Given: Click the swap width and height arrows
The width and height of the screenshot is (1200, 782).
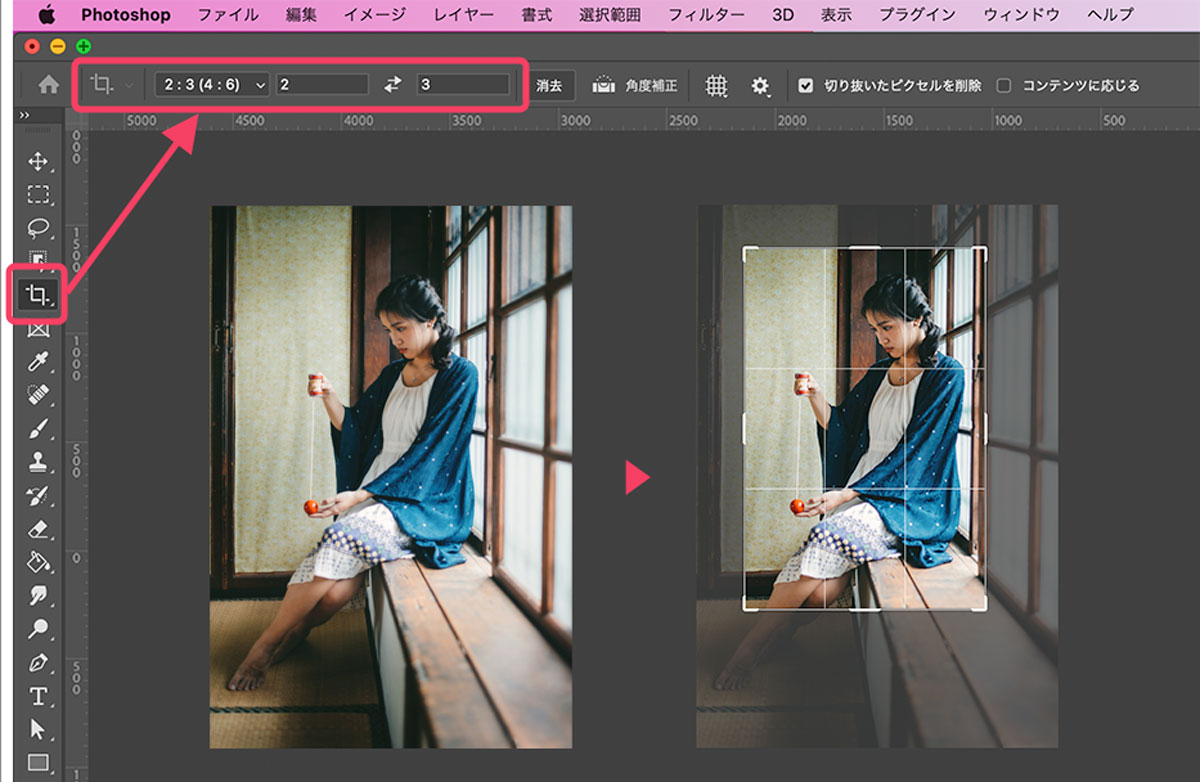Looking at the screenshot, I should (393, 85).
